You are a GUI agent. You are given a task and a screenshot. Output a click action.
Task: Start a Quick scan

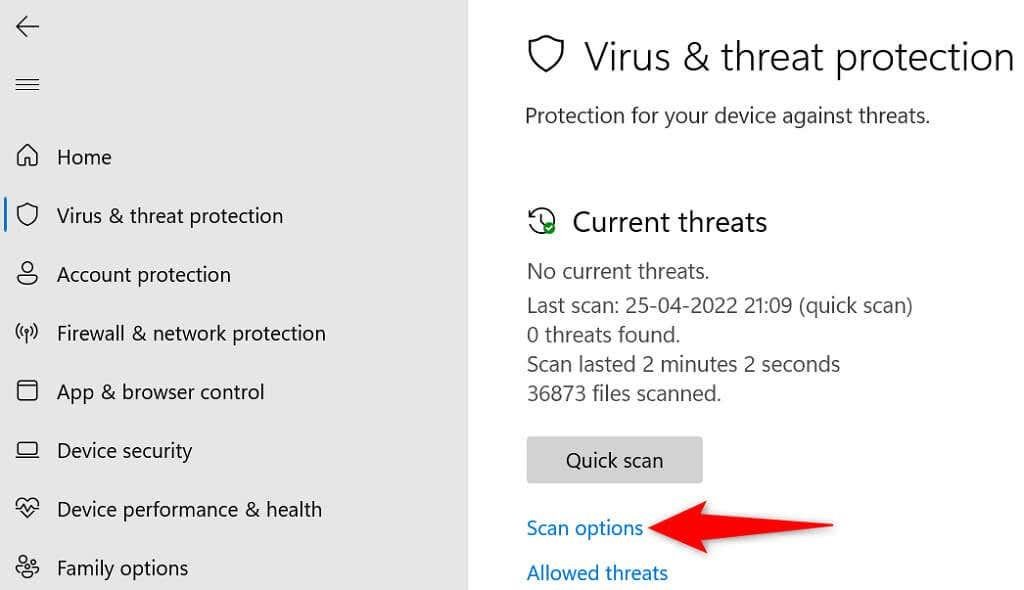(x=614, y=460)
